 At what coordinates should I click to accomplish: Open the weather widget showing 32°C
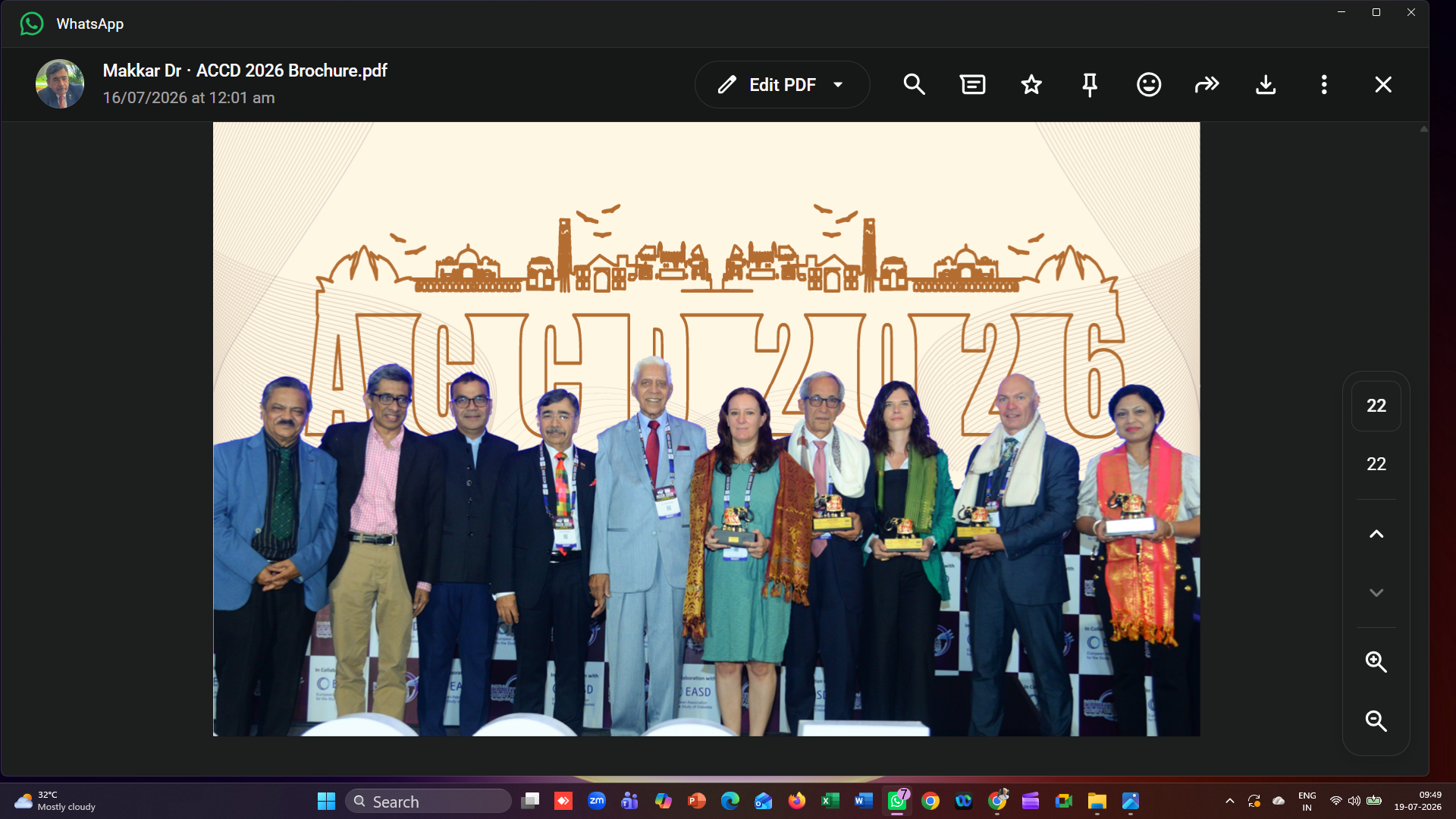[56, 801]
